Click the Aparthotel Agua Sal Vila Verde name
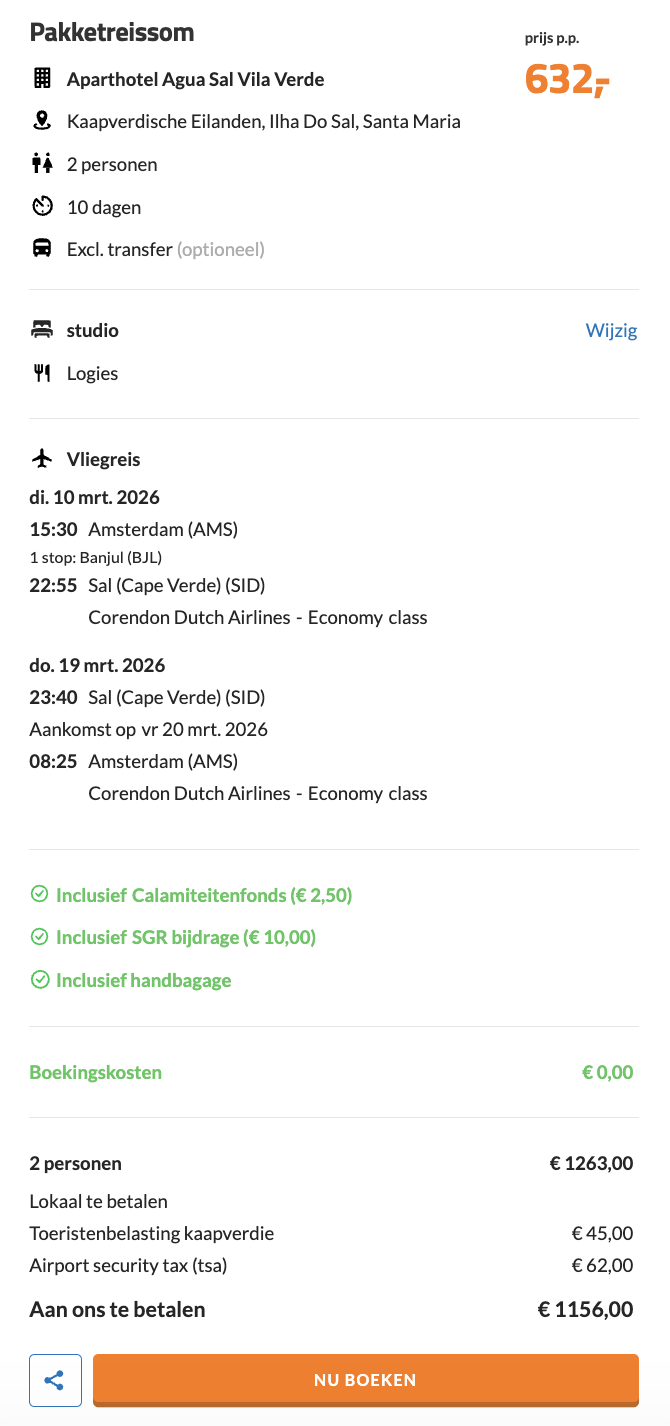This screenshot has height=1426, width=670. click(x=196, y=79)
